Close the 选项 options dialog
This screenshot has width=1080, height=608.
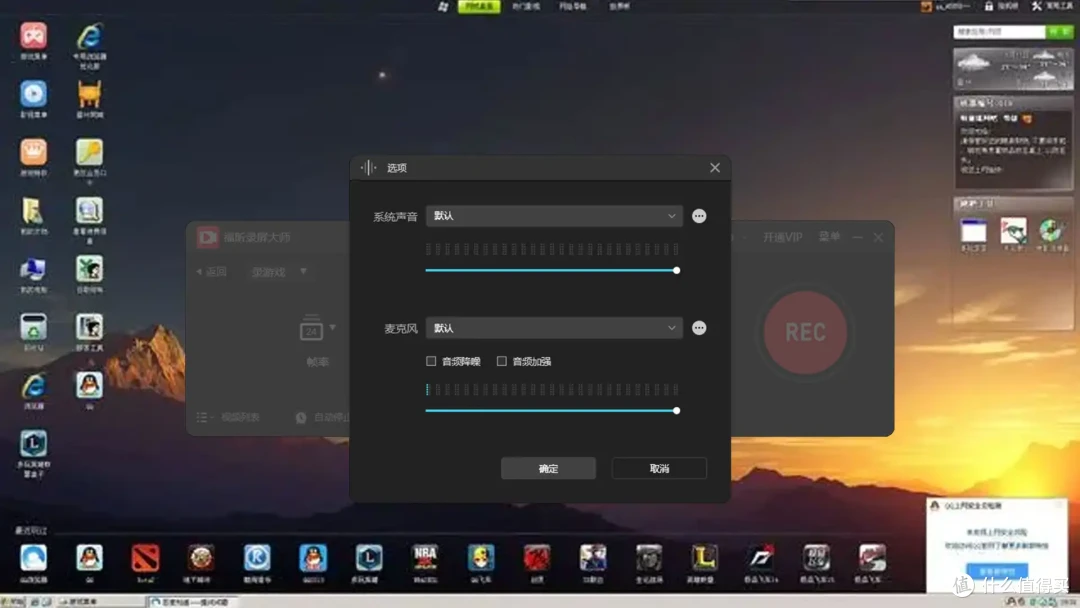click(715, 168)
